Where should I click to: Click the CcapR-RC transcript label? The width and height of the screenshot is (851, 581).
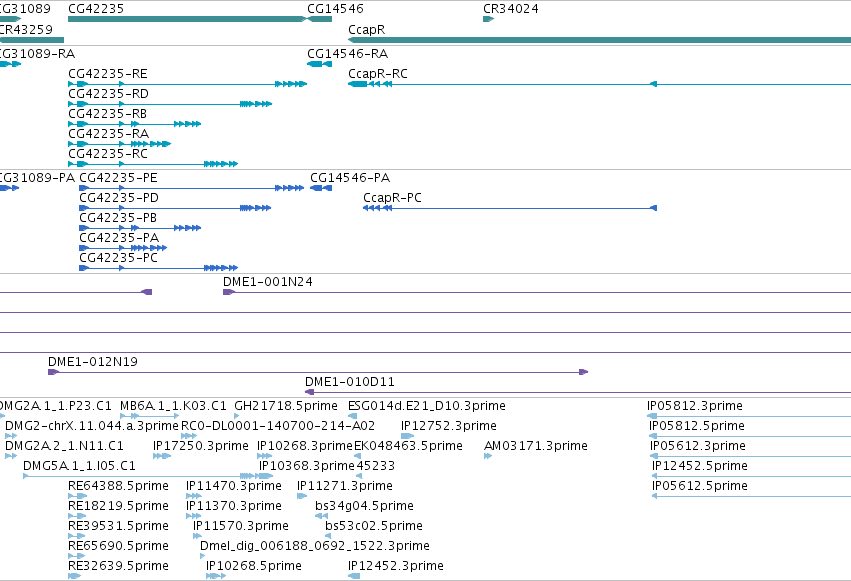pyautogui.click(x=378, y=74)
